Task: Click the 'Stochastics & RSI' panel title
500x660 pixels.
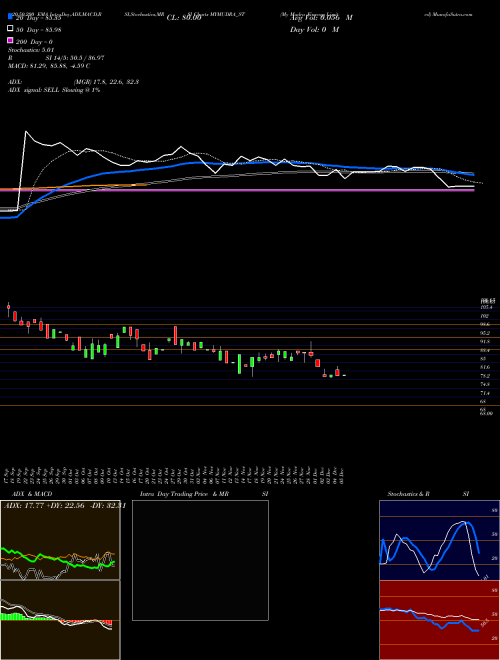Action: 428,494
